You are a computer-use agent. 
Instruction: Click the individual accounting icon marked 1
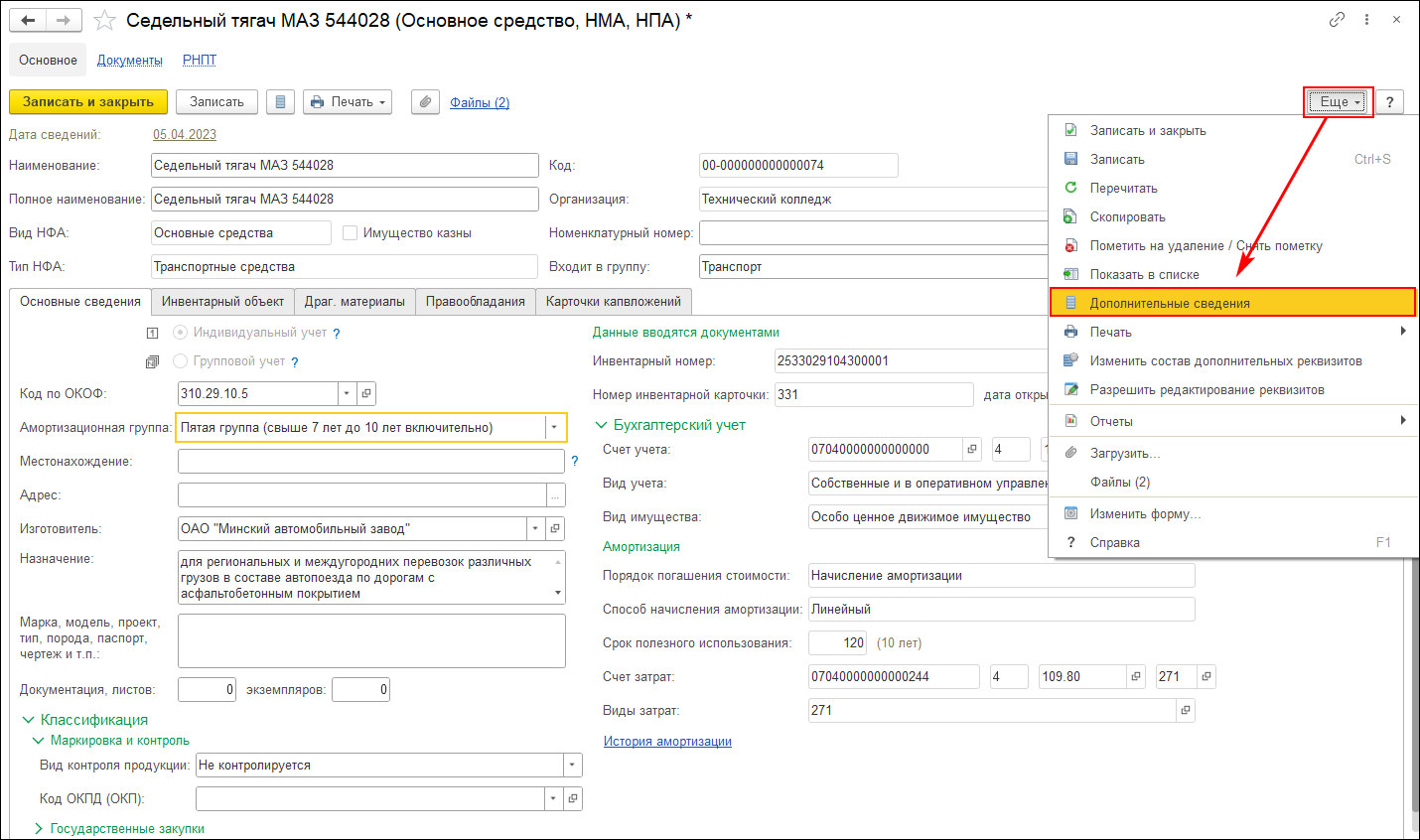coord(152,334)
